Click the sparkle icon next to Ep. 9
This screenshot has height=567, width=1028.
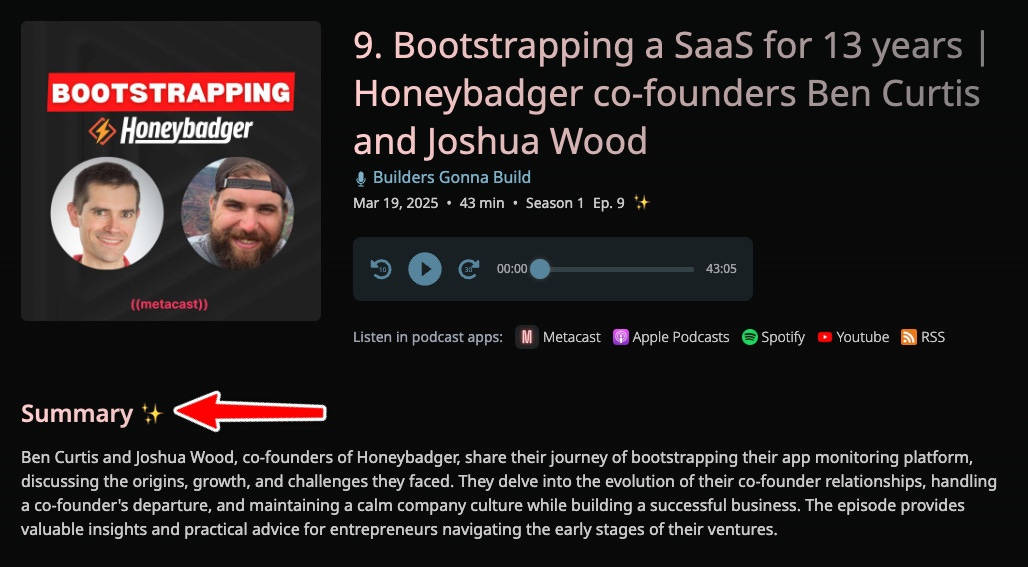coord(641,203)
